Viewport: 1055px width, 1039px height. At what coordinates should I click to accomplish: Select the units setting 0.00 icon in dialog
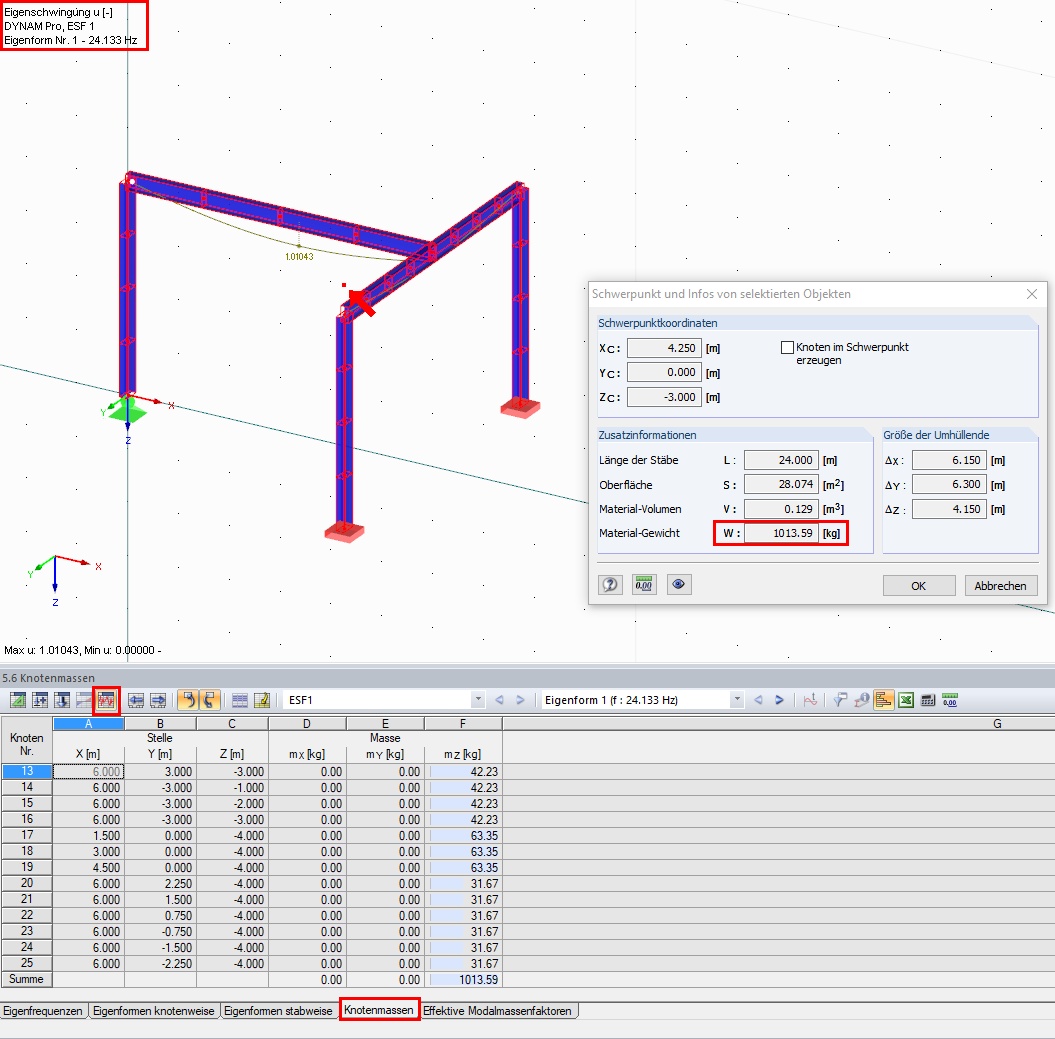point(644,584)
